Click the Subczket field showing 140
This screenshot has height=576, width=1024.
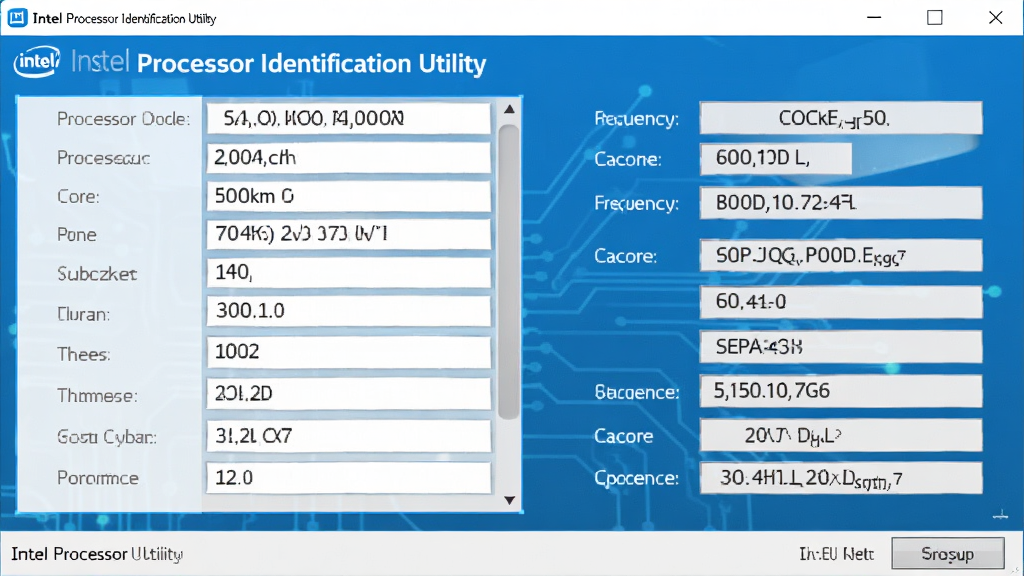[349, 272]
